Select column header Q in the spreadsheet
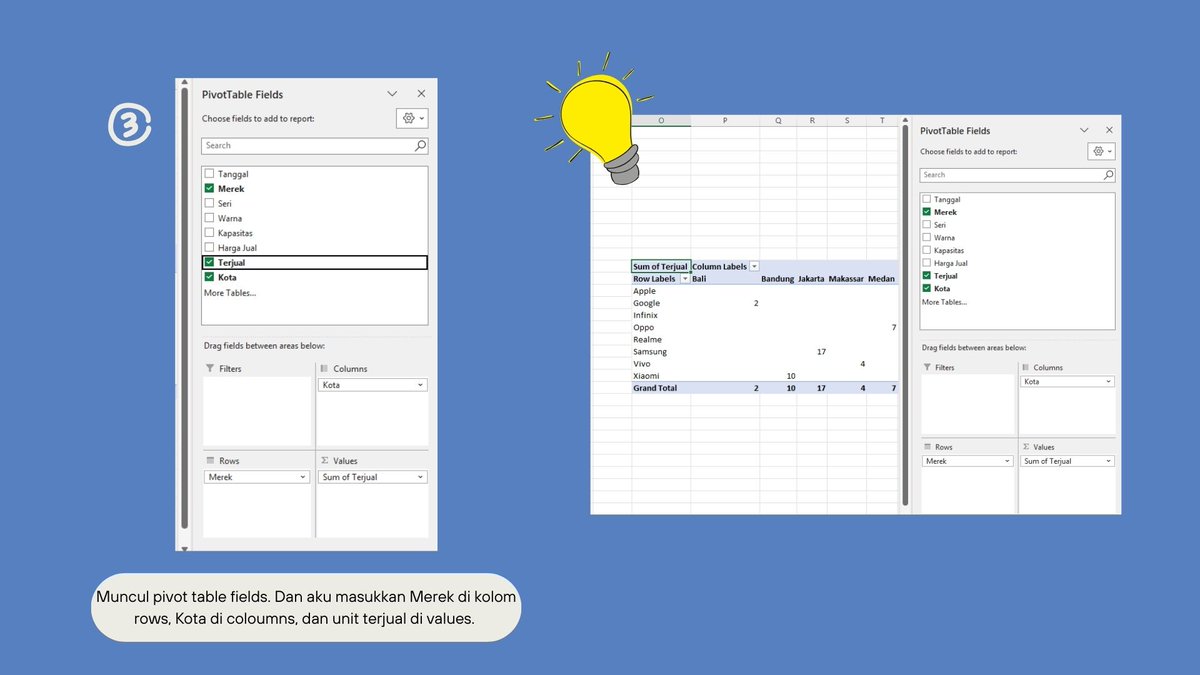1200x675 pixels. coord(778,120)
